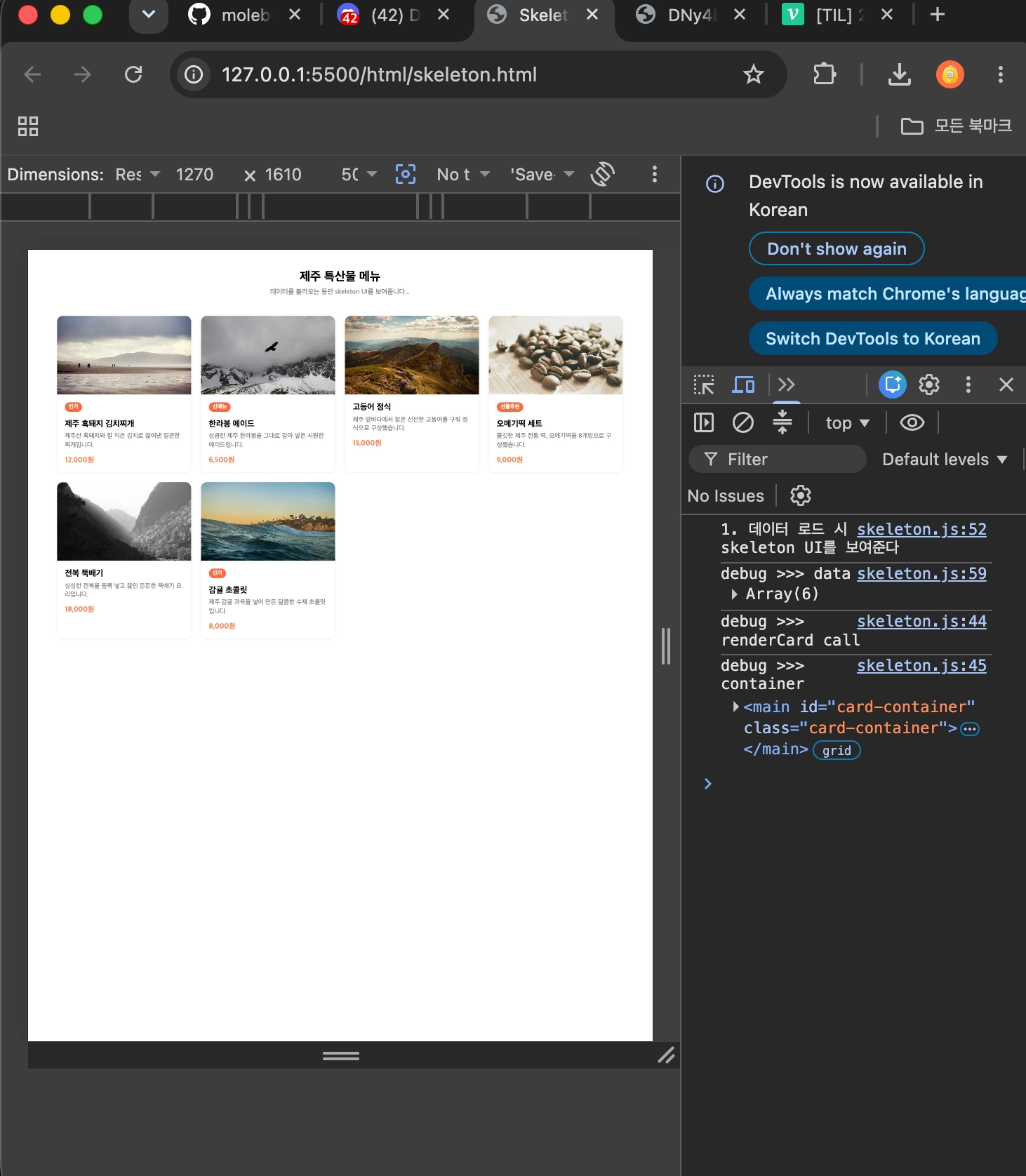Toggle the console sidebar

(x=704, y=422)
